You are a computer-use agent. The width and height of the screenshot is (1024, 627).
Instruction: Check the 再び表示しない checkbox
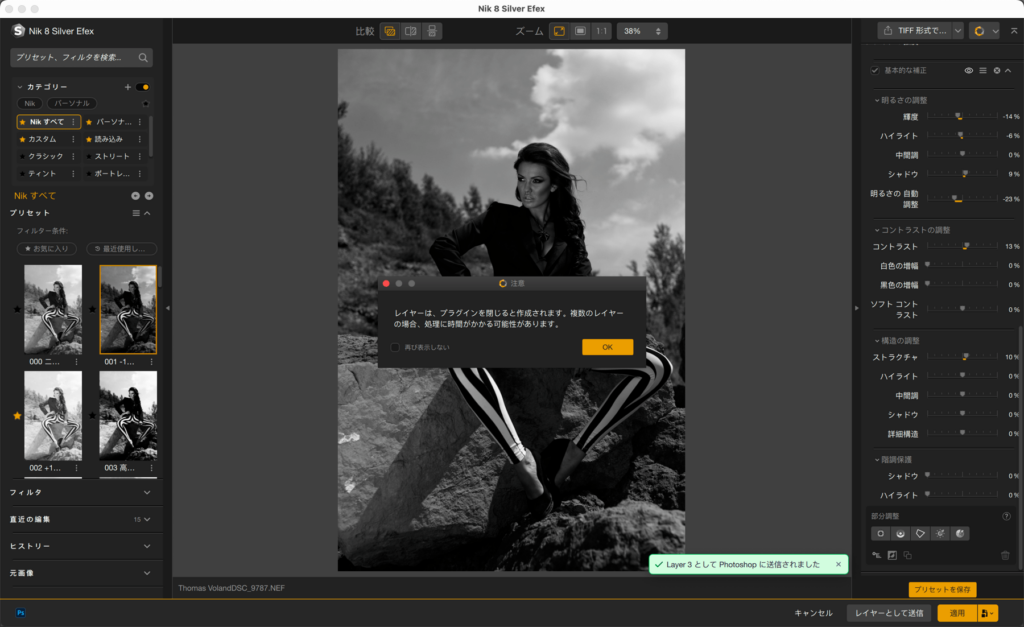click(395, 347)
